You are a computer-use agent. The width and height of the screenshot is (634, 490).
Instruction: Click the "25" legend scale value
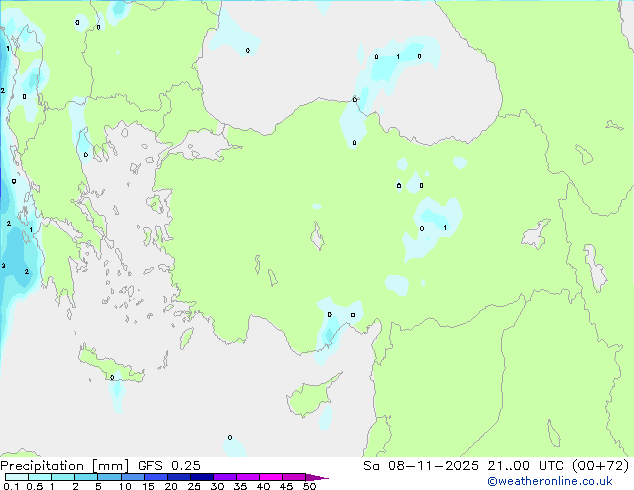pos(194,486)
